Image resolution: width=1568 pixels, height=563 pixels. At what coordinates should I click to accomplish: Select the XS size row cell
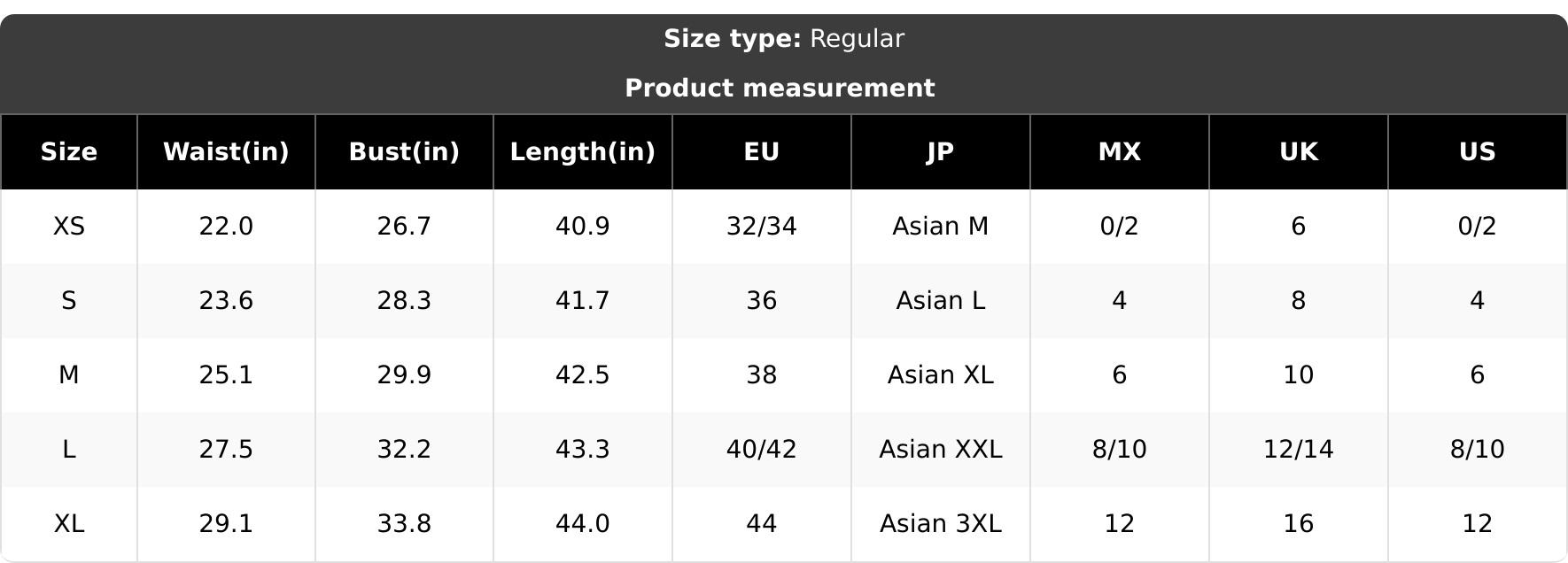point(69,227)
